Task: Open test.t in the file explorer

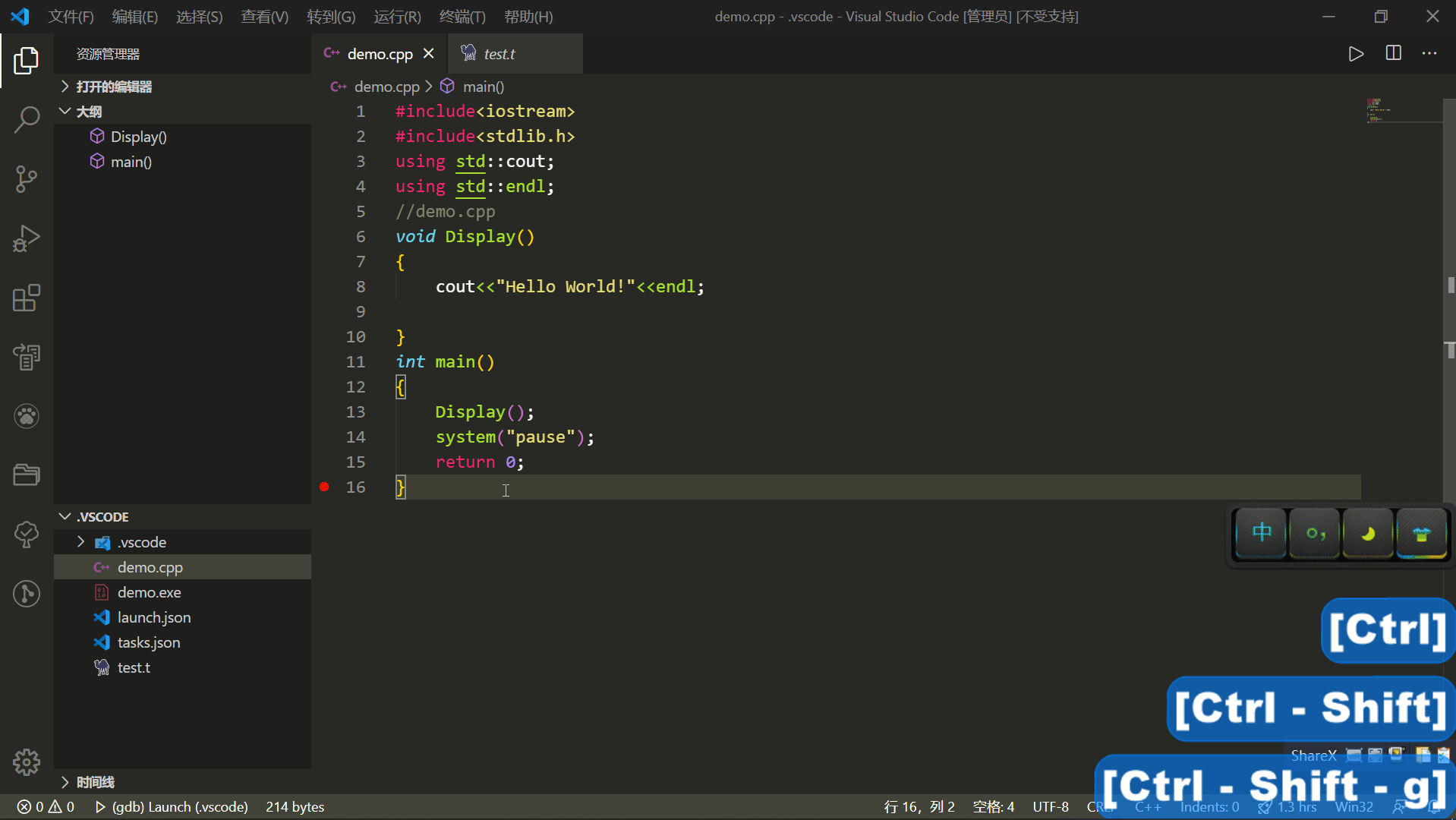Action: (x=182, y=667)
